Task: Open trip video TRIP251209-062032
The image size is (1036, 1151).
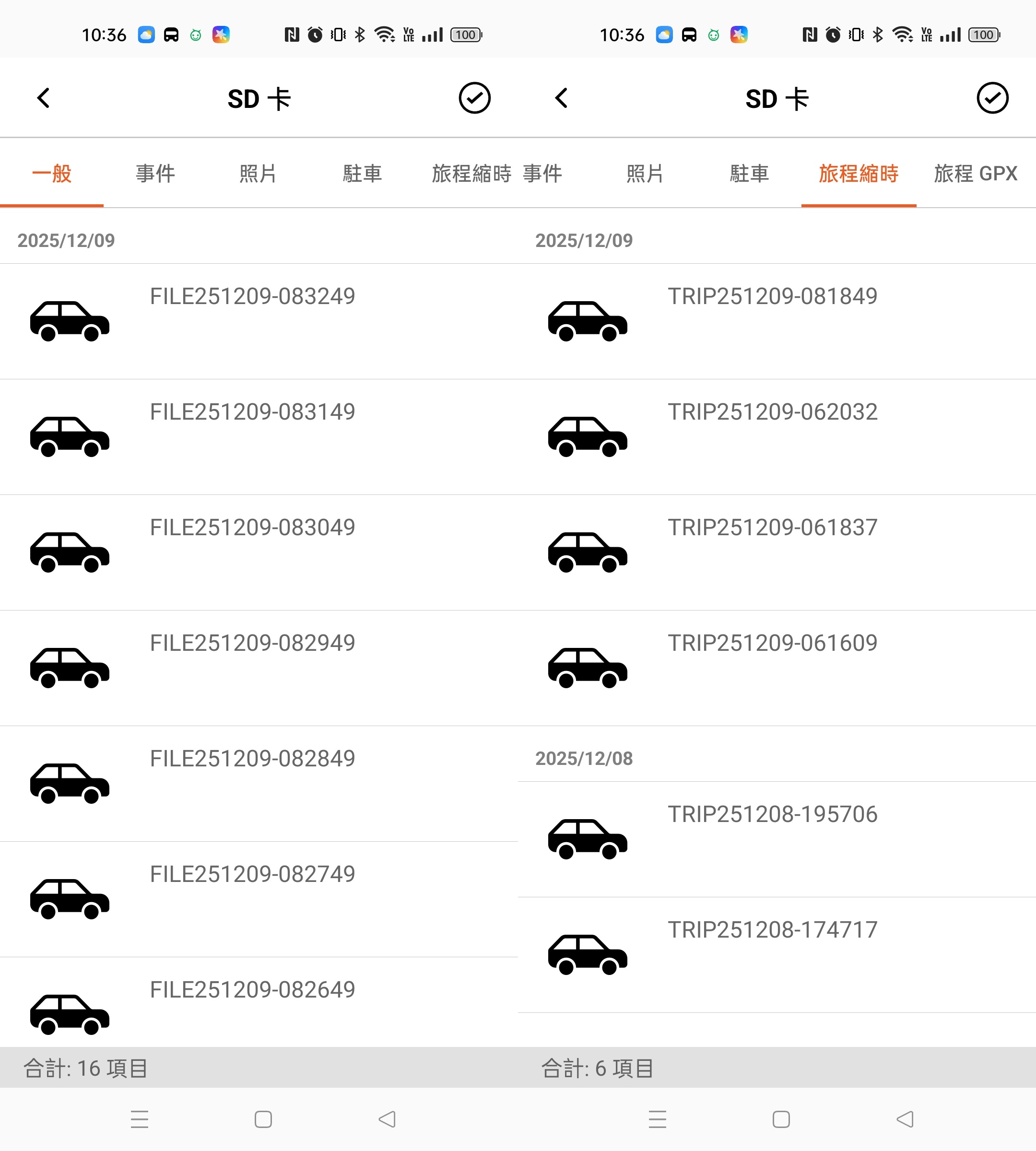Action: pos(773,412)
